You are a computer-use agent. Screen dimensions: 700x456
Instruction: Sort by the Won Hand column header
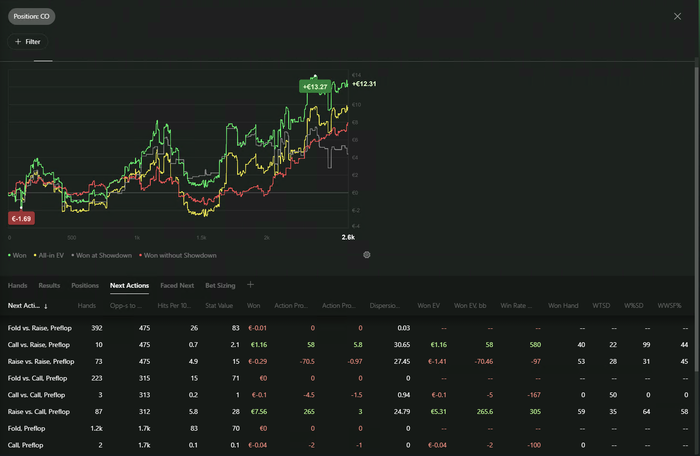tap(563, 305)
